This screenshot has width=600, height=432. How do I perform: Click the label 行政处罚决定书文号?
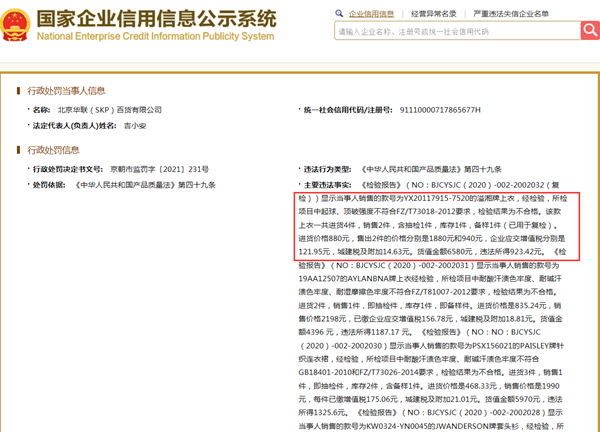point(68,169)
